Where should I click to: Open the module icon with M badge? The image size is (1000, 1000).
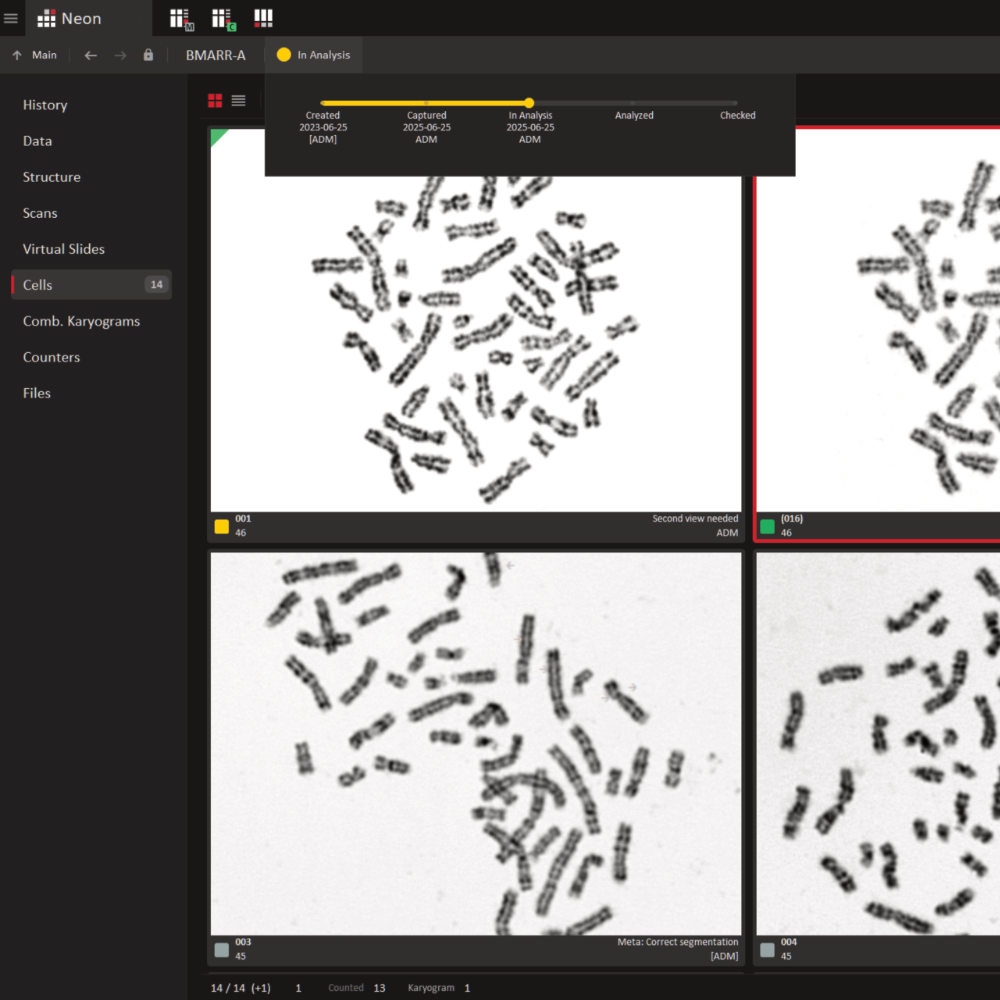coord(180,18)
